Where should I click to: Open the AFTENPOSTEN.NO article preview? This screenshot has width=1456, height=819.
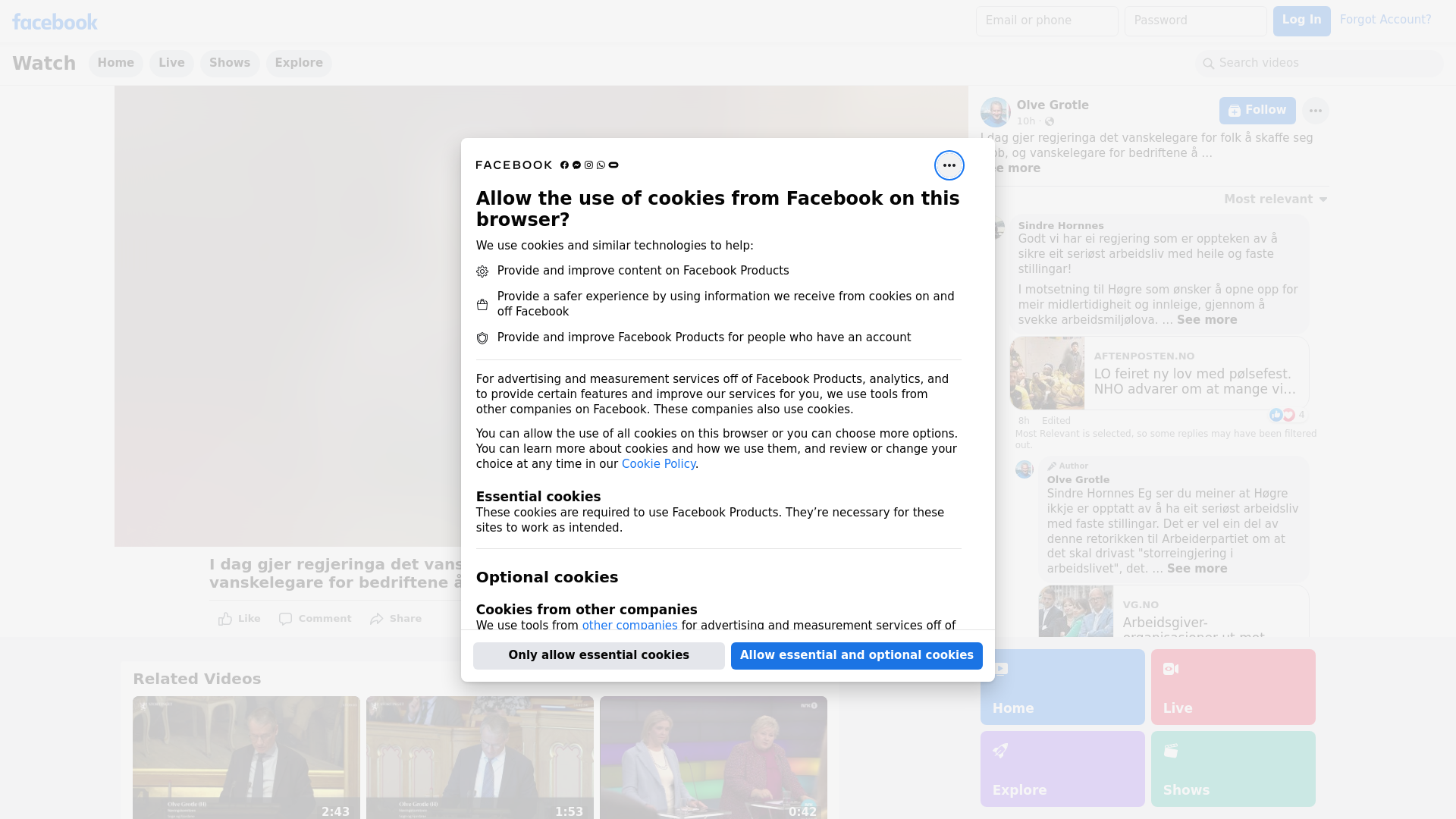coord(1159,373)
